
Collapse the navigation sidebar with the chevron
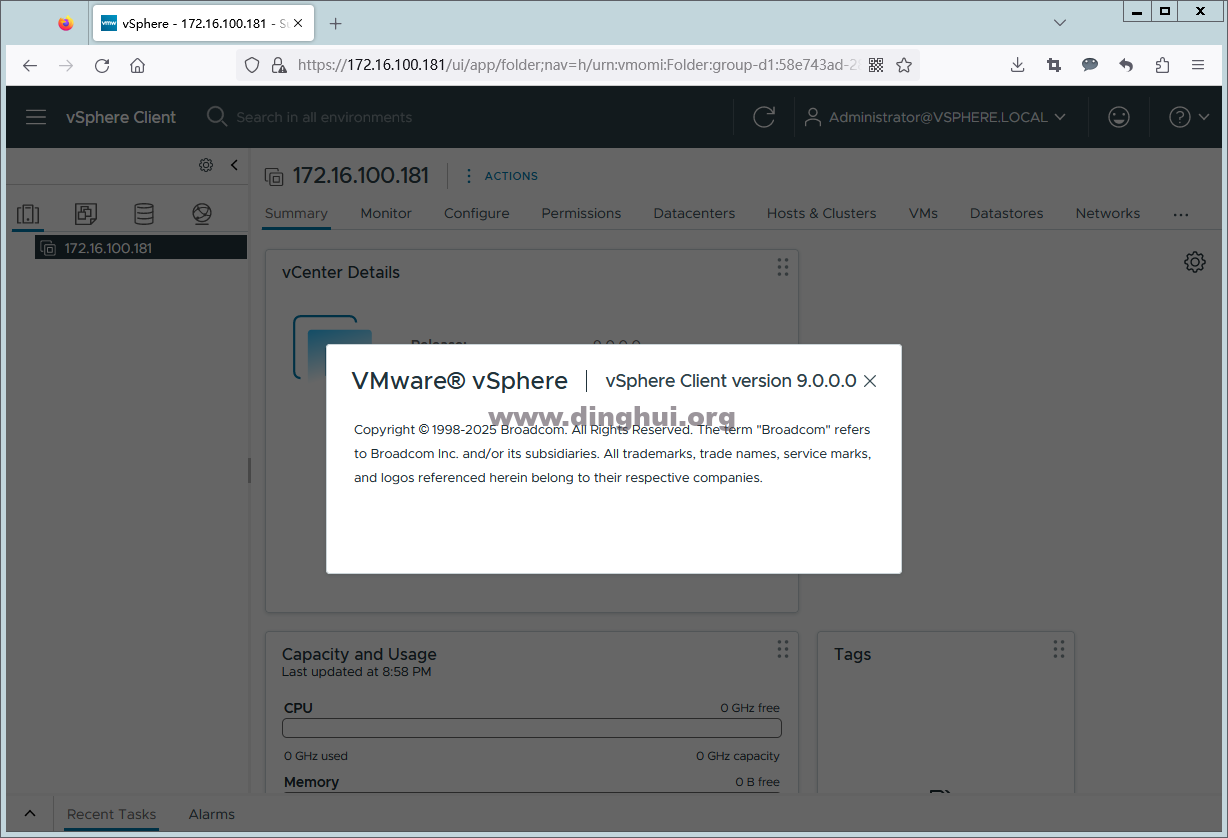(x=234, y=165)
